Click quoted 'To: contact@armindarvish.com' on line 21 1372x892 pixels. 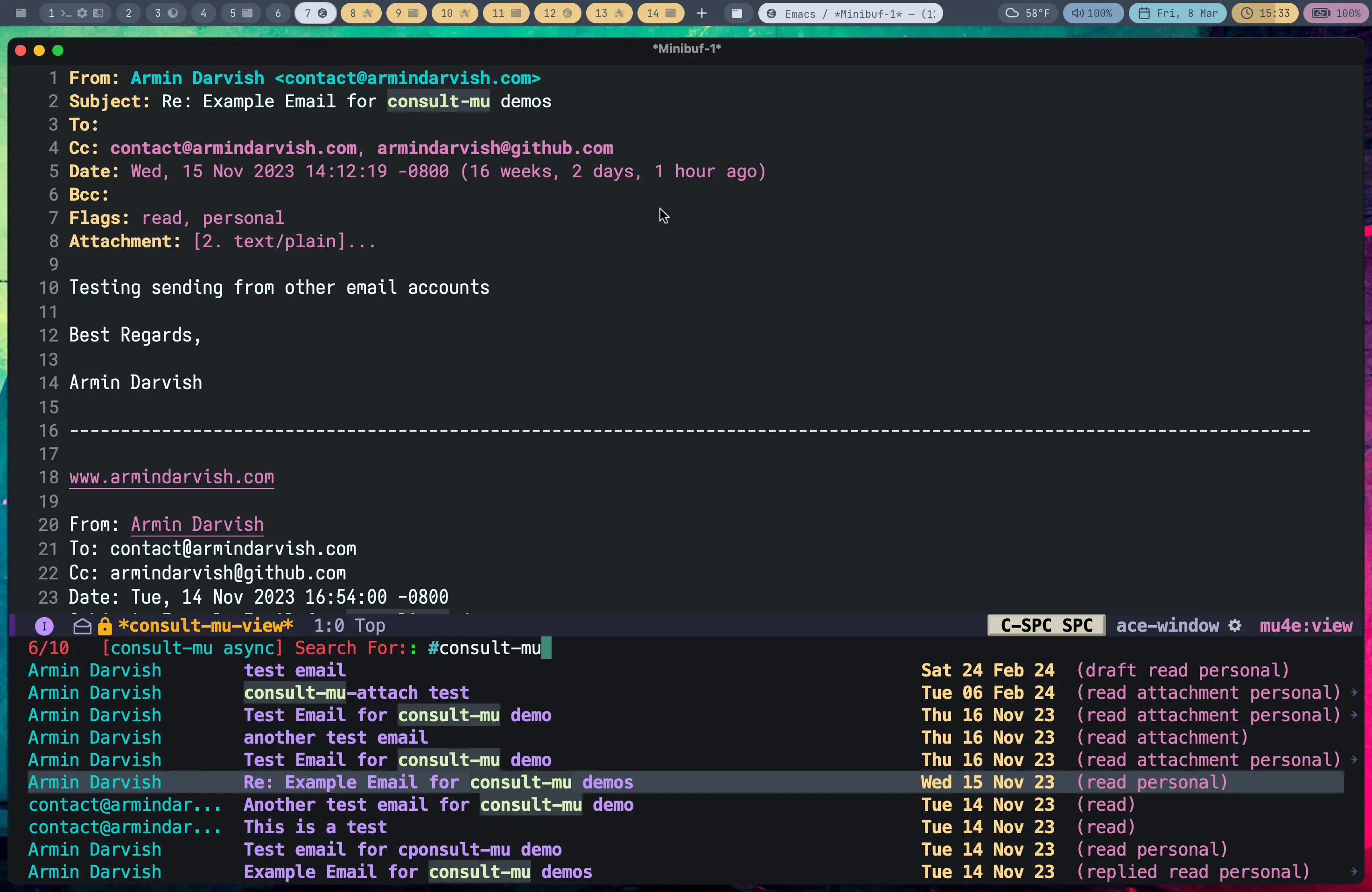point(213,549)
